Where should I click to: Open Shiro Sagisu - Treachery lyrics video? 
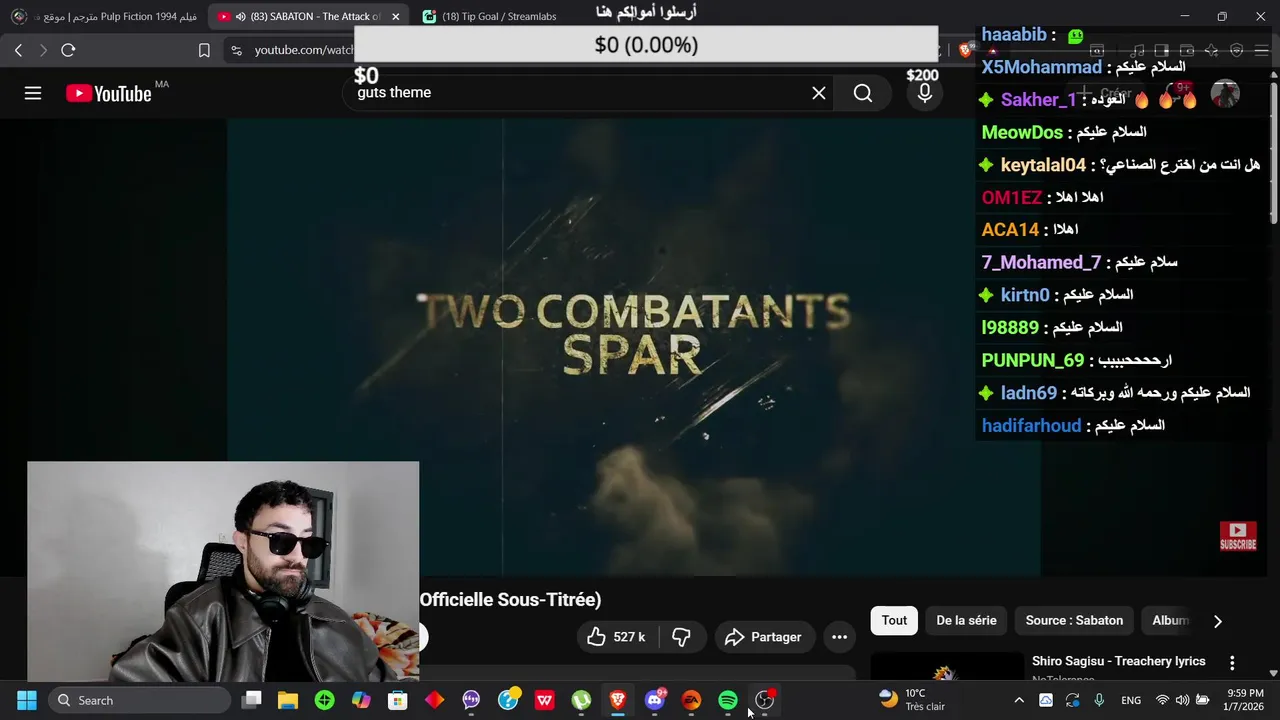[1118, 661]
